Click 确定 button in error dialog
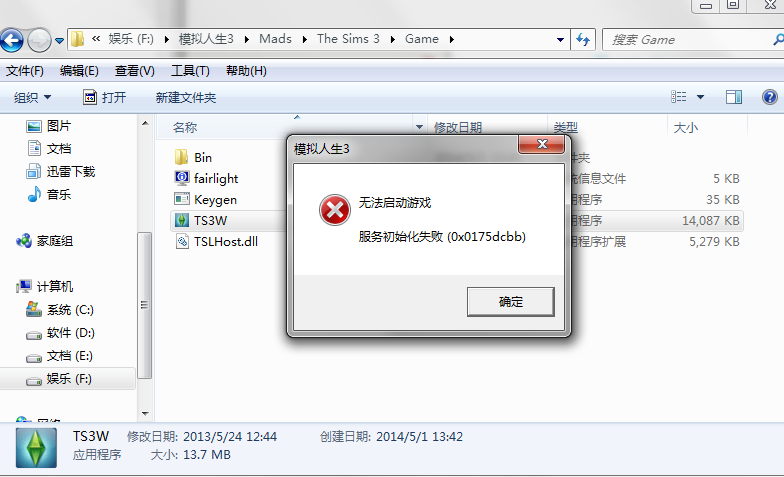This screenshot has width=784, height=477. [x=510, y=302]
